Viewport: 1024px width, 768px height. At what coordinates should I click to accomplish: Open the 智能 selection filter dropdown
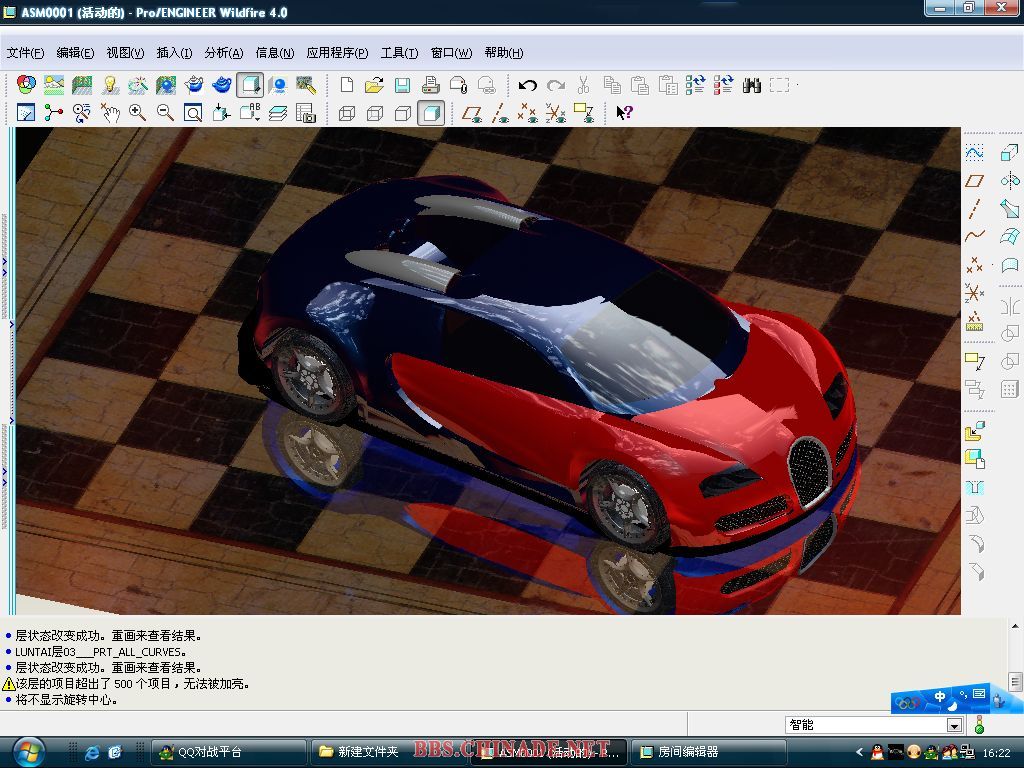coord(954,725)
